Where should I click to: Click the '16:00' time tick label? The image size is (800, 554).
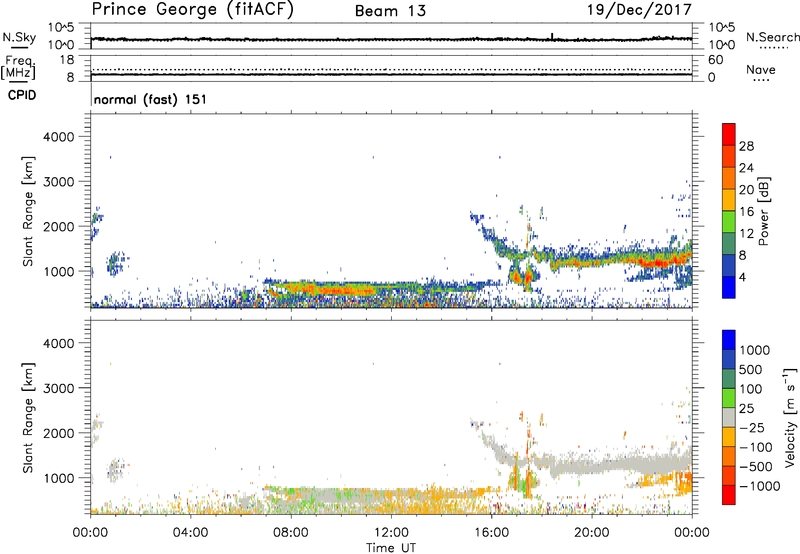coord(491,533)
